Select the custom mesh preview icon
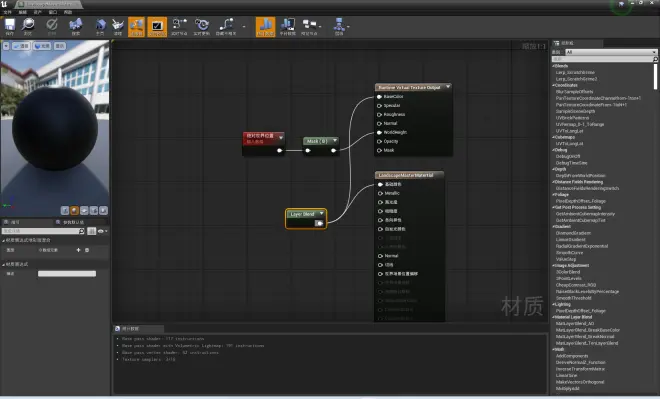 [x=103, y=210]
